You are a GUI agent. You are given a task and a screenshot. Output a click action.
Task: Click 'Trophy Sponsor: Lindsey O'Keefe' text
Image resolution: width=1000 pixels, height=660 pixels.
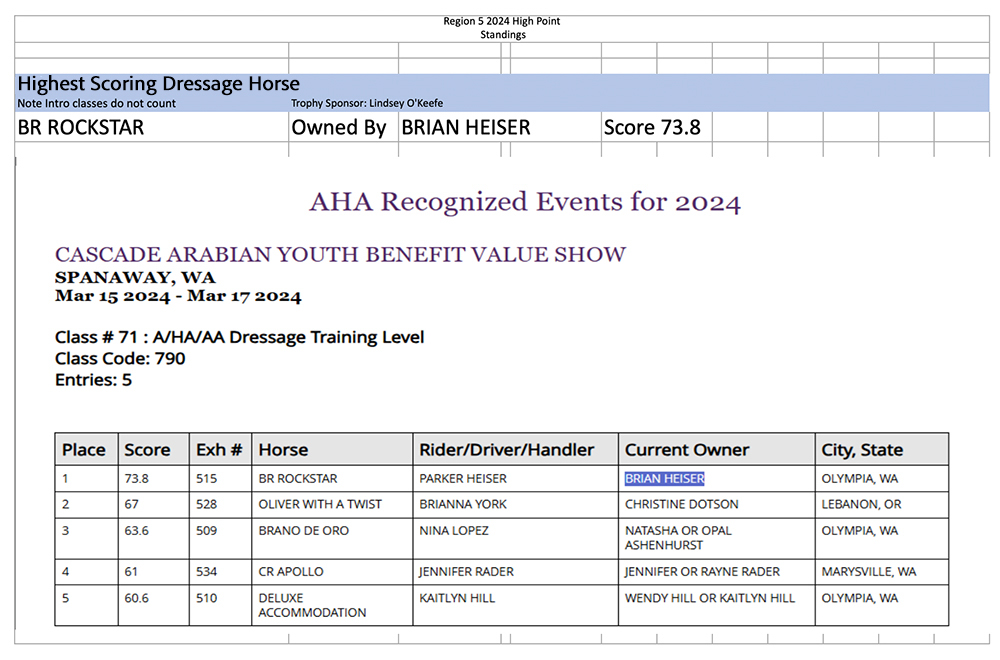click(367, 103)
